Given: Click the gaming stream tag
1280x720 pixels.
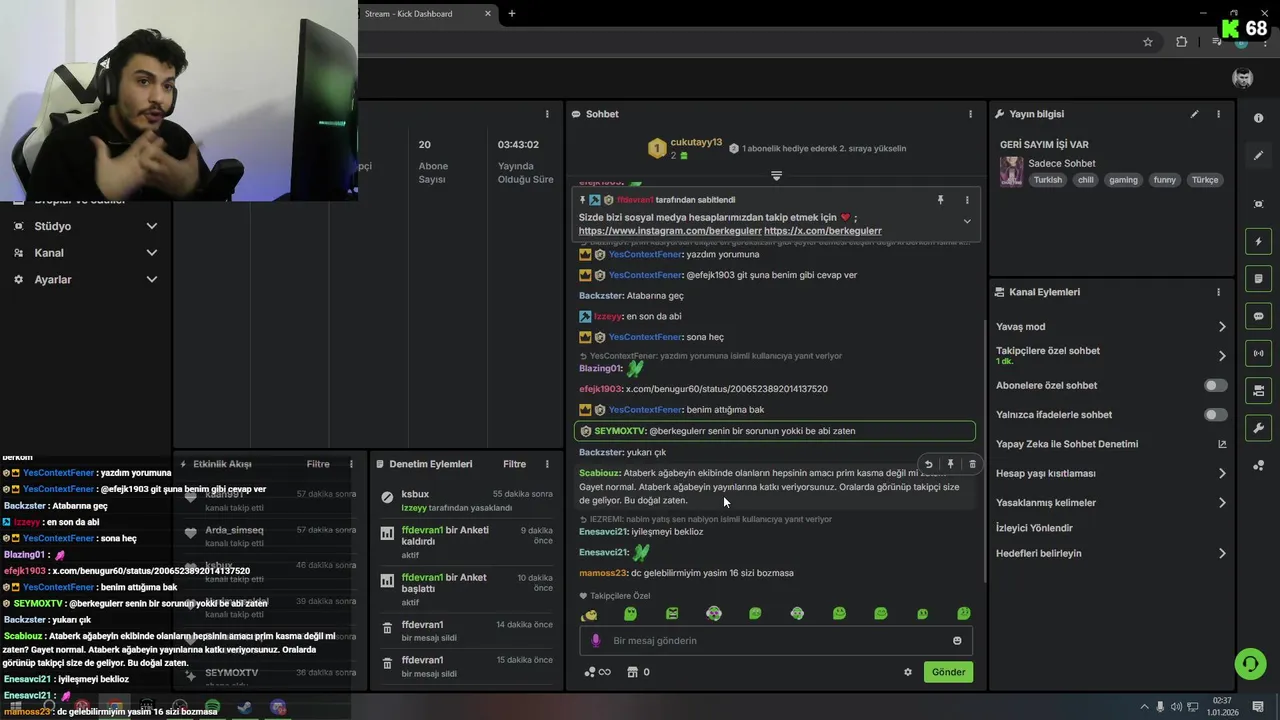Looking at the screenshot, I should pyautogui.click(x=1123, y=180).
